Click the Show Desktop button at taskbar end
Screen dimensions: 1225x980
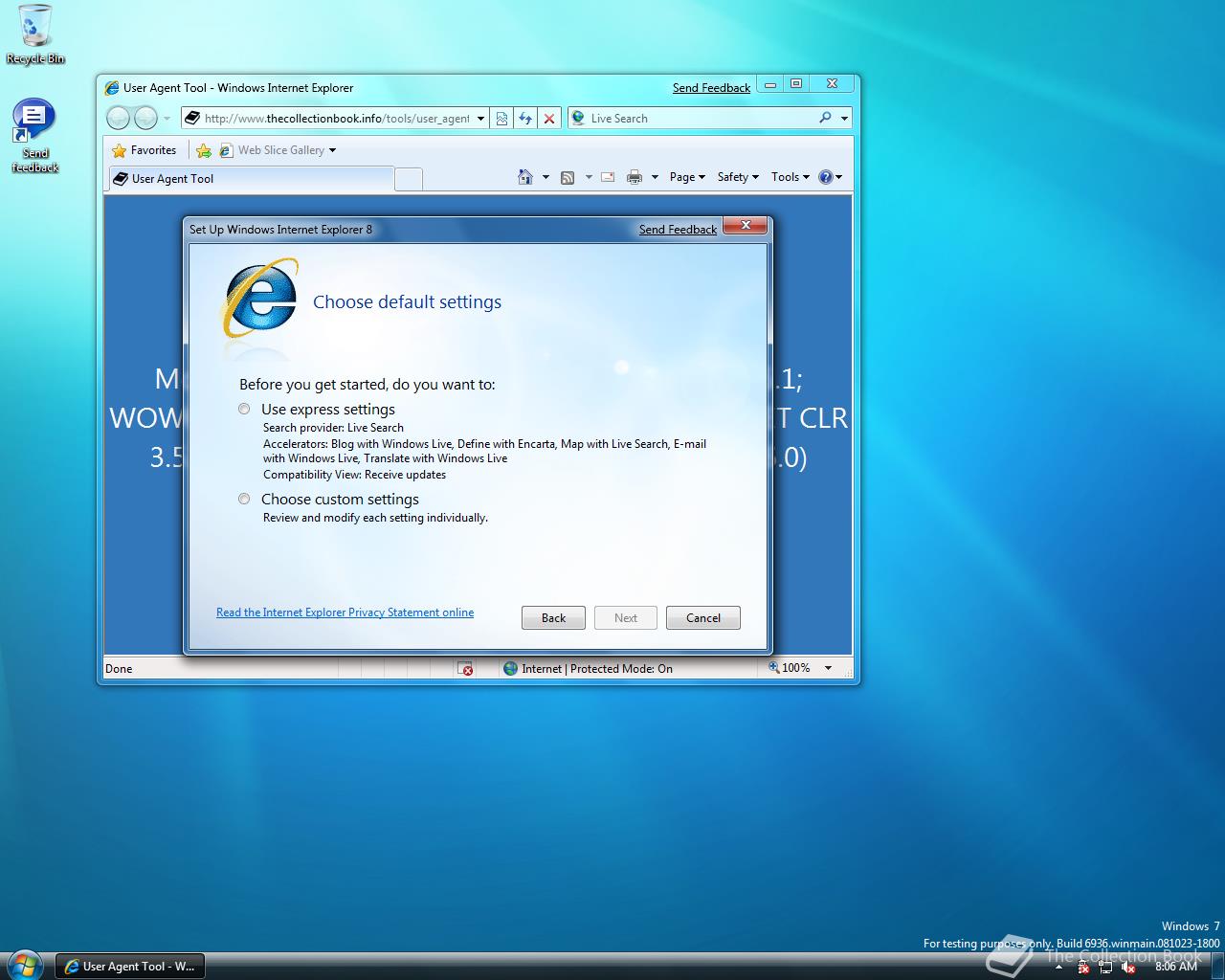(x=1216, y=967)
